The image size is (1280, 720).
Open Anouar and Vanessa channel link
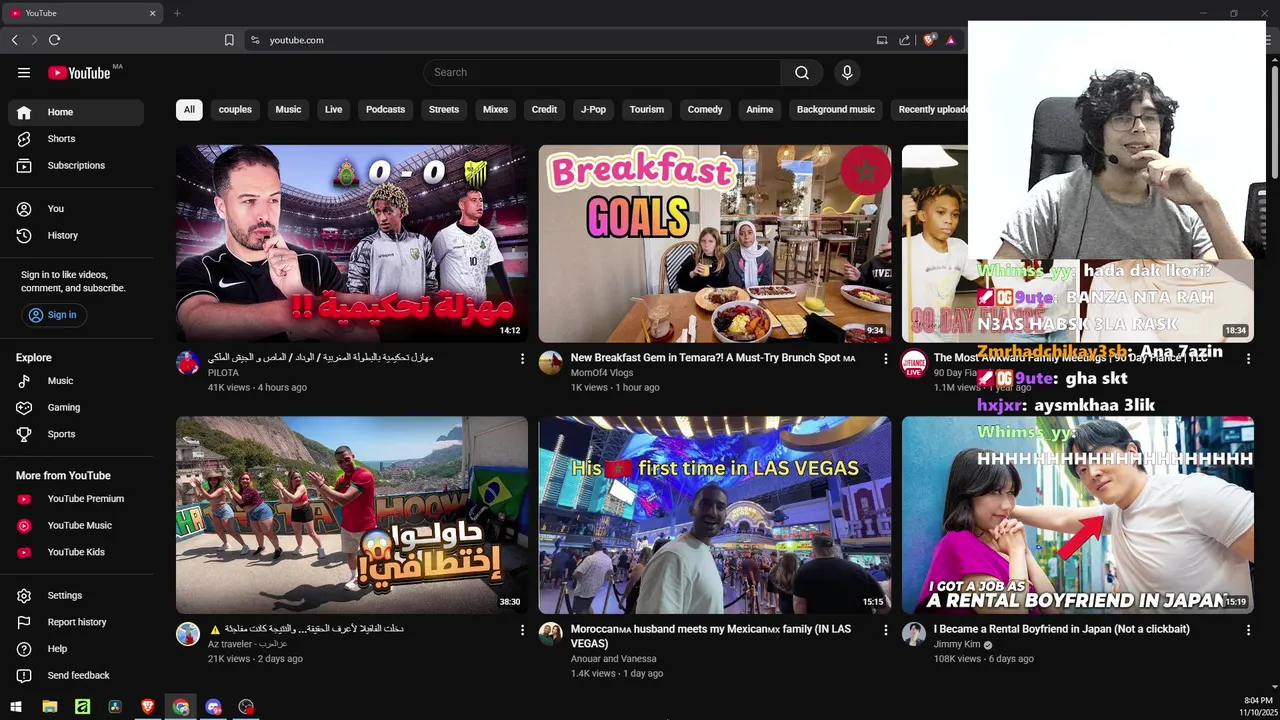(614, 659)
